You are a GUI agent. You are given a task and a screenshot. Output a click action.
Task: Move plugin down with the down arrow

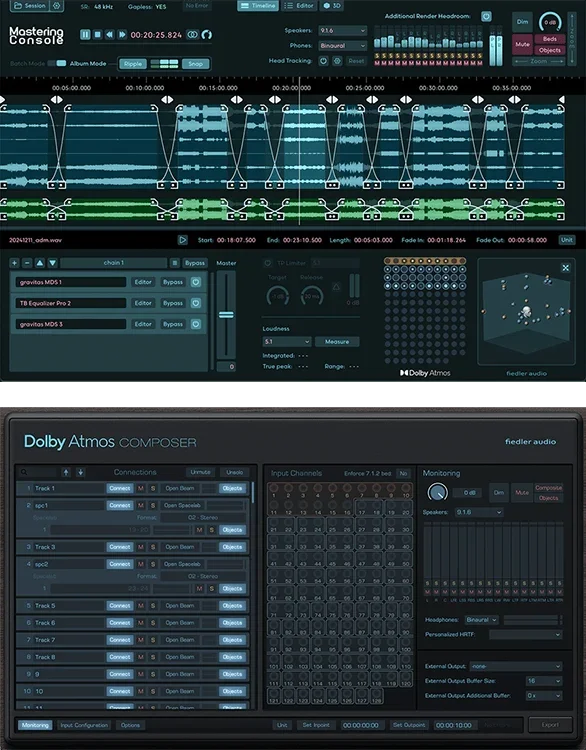tap(53, 263)
